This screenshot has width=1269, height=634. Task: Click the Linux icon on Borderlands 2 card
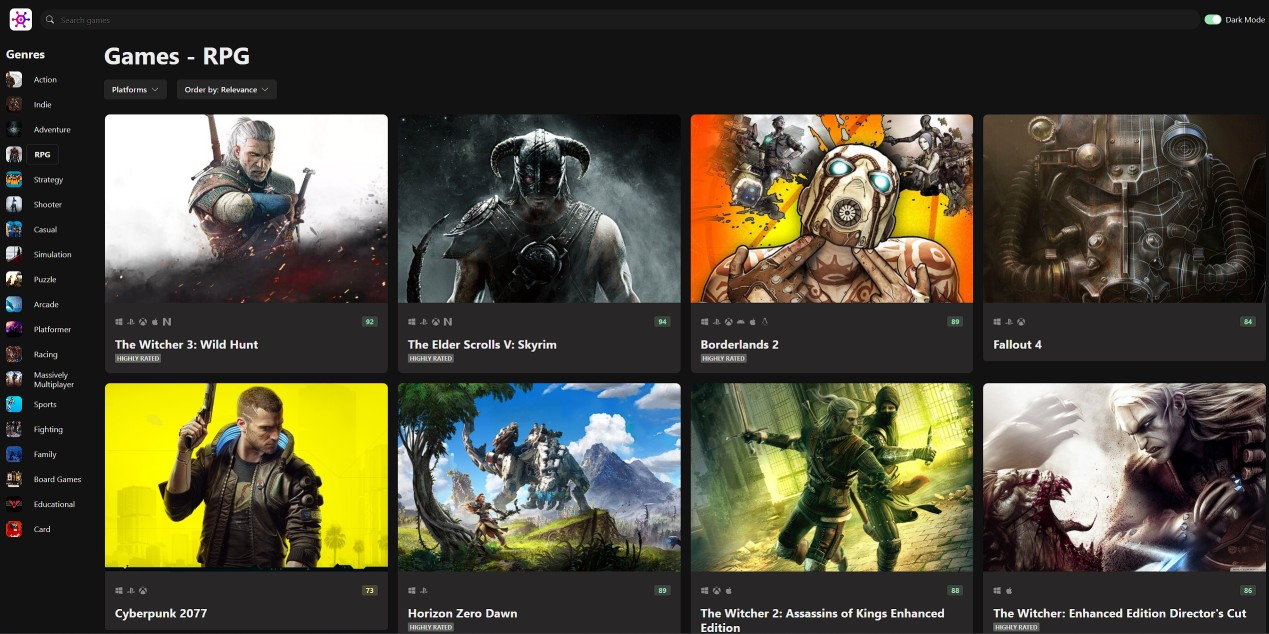click(x=764, y=322)
